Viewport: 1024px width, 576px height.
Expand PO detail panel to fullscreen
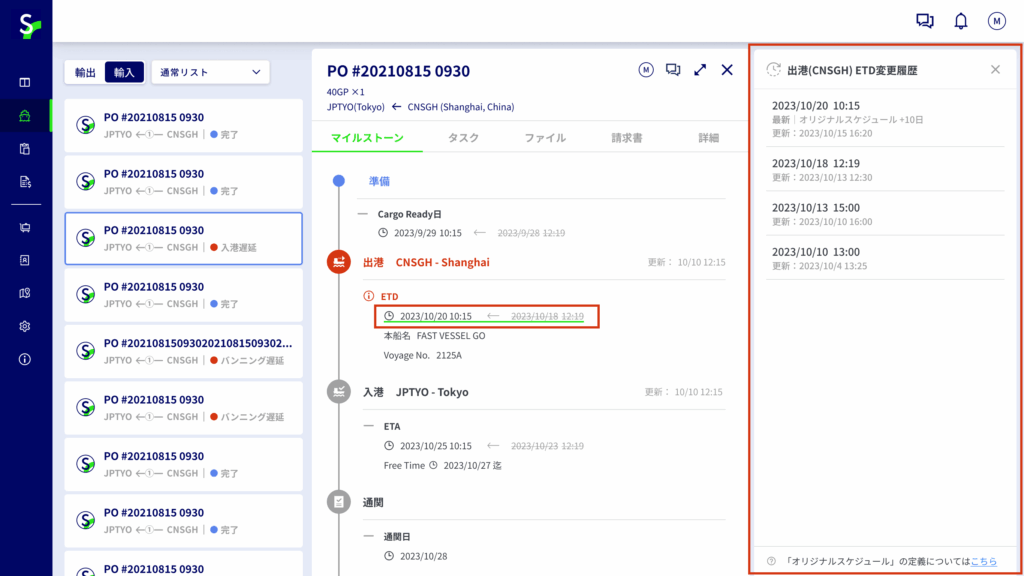pyautogui.click(x=700, y=70)
